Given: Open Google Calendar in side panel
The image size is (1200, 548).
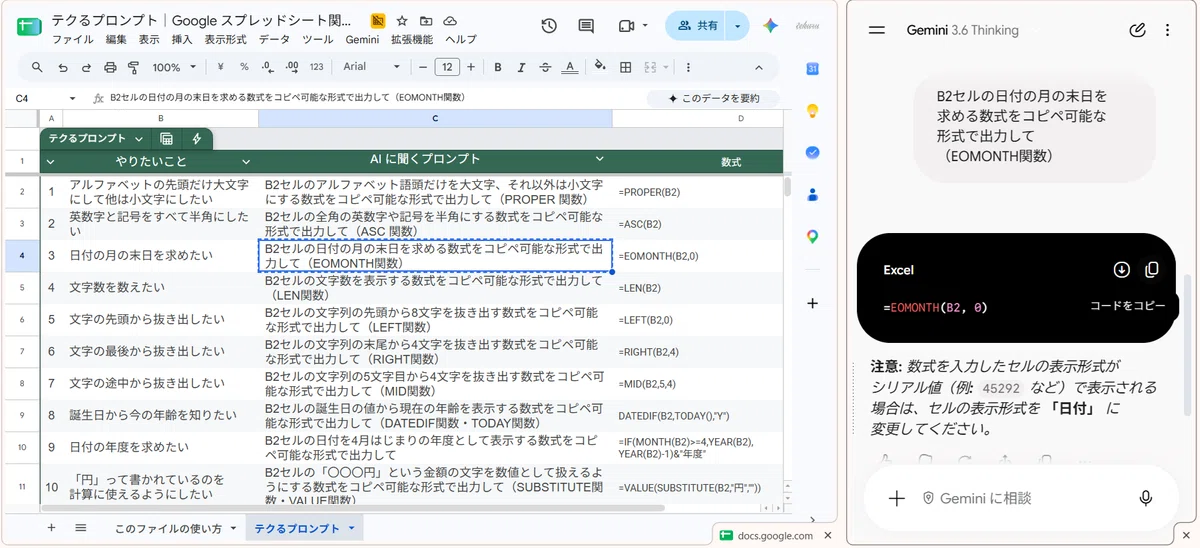Looking at the screenshot, I should click(x=812, y=69).
